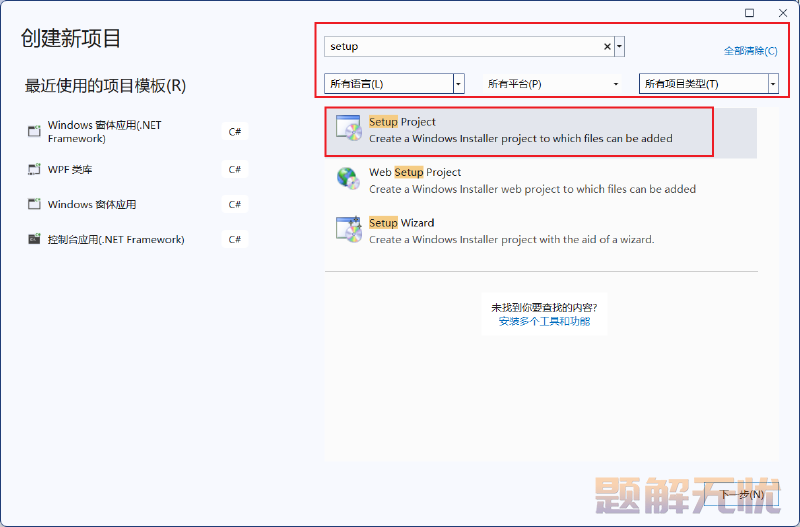Select the Setup Wizard template title

coord(402,223)
